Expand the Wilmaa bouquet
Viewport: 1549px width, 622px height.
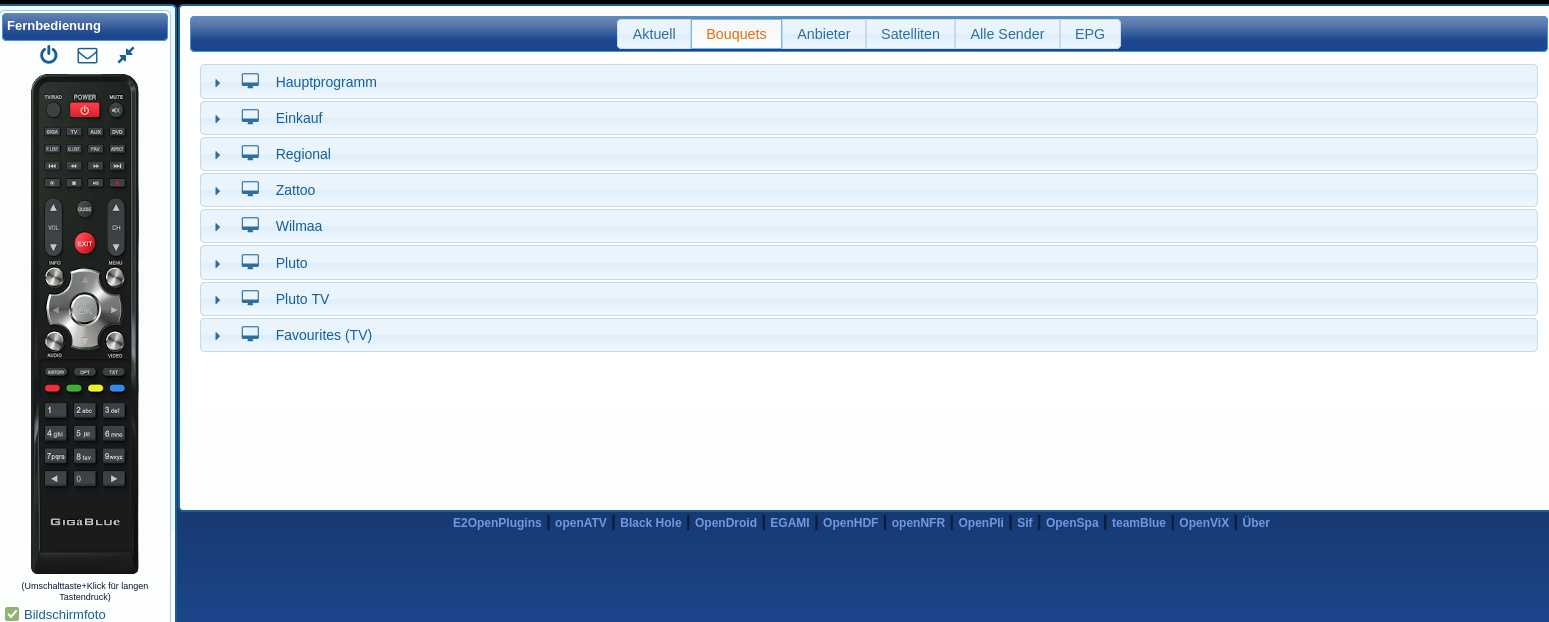point(868,226)
